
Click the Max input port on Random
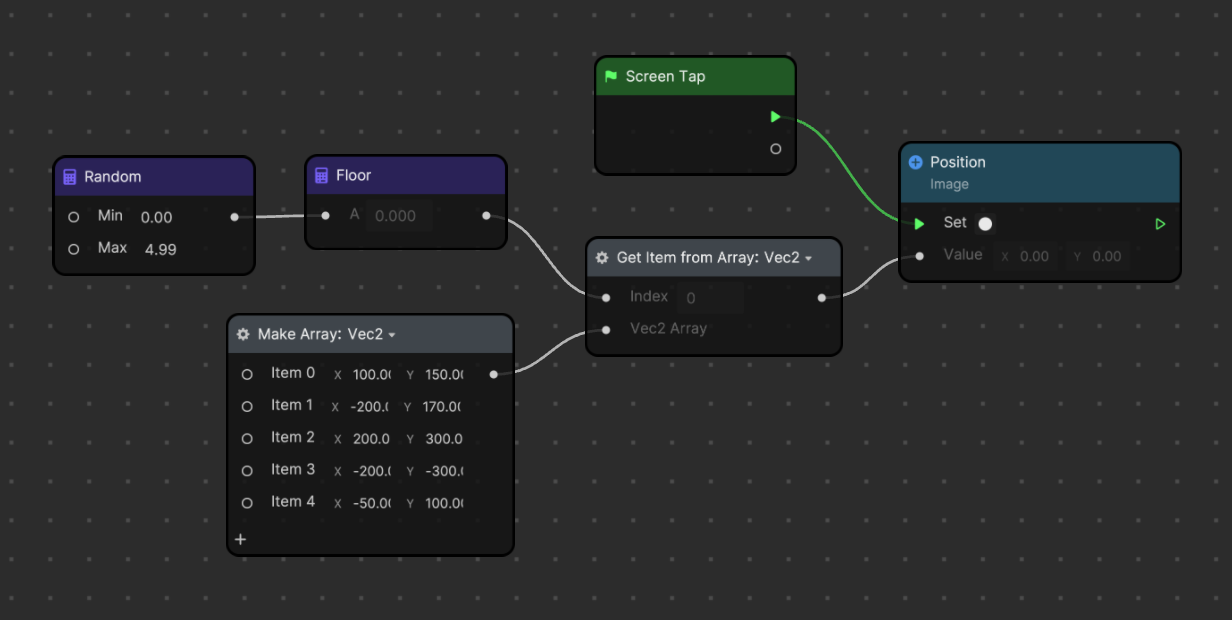(73, 249)
